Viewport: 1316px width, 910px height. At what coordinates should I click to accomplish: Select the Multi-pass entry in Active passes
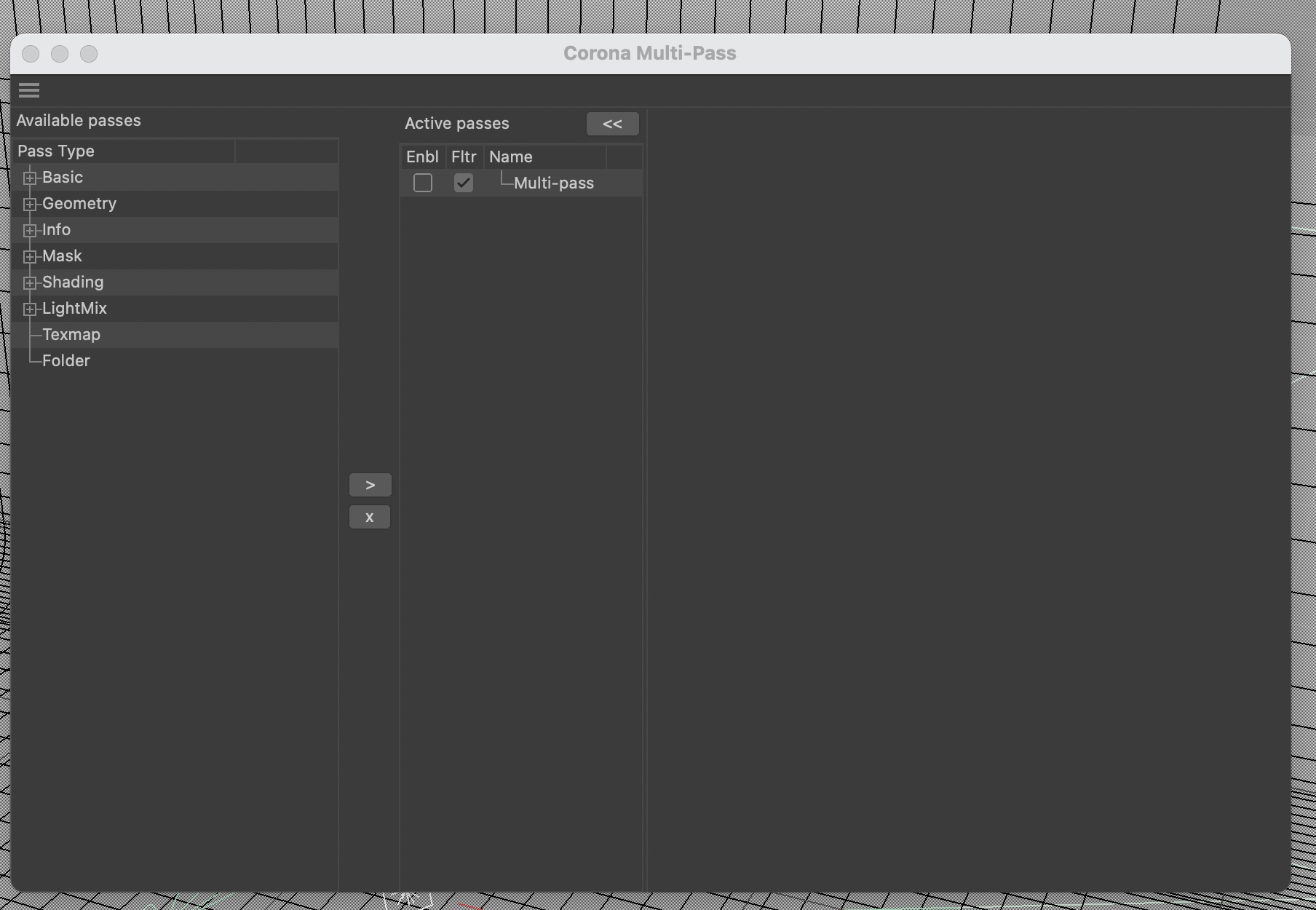pos(554,183)
